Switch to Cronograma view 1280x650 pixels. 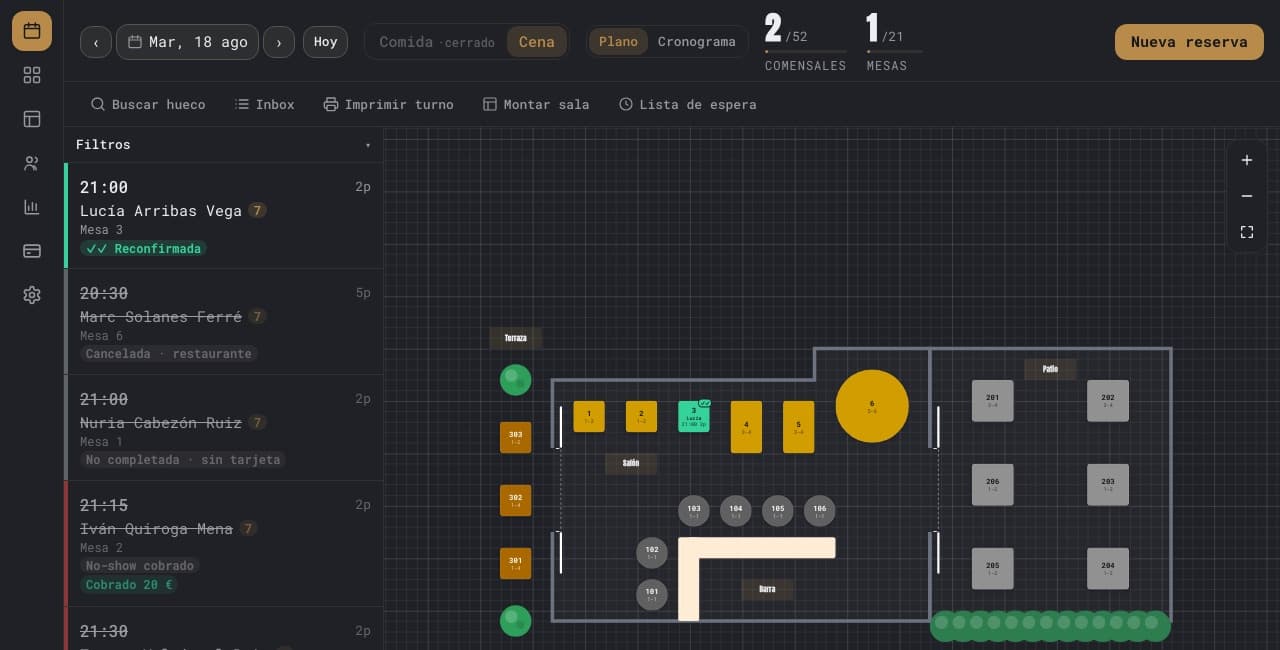click(696, 42)
